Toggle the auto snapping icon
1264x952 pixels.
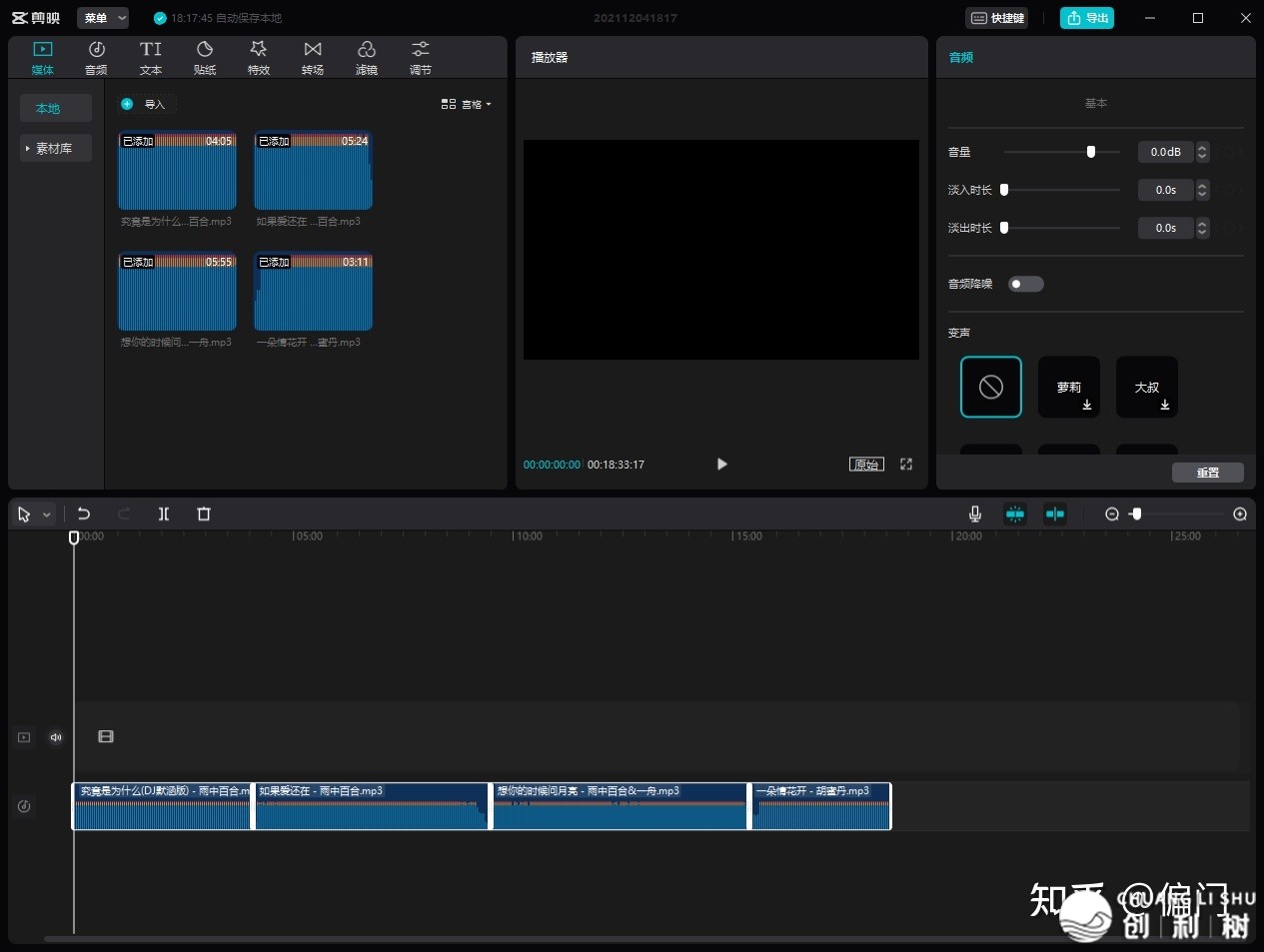[x=1055, y=513]
